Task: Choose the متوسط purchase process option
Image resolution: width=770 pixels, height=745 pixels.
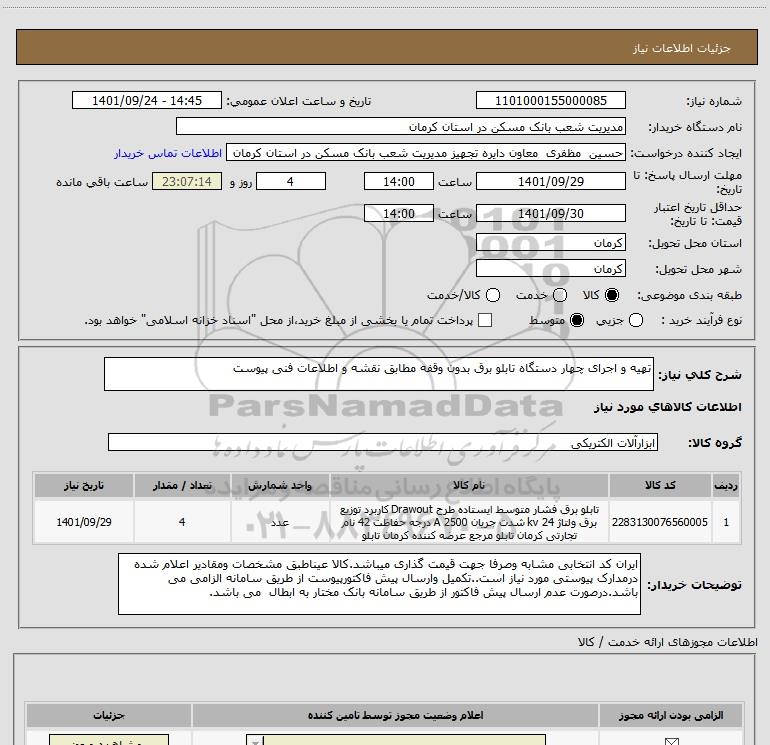Action: click(577, 320)
